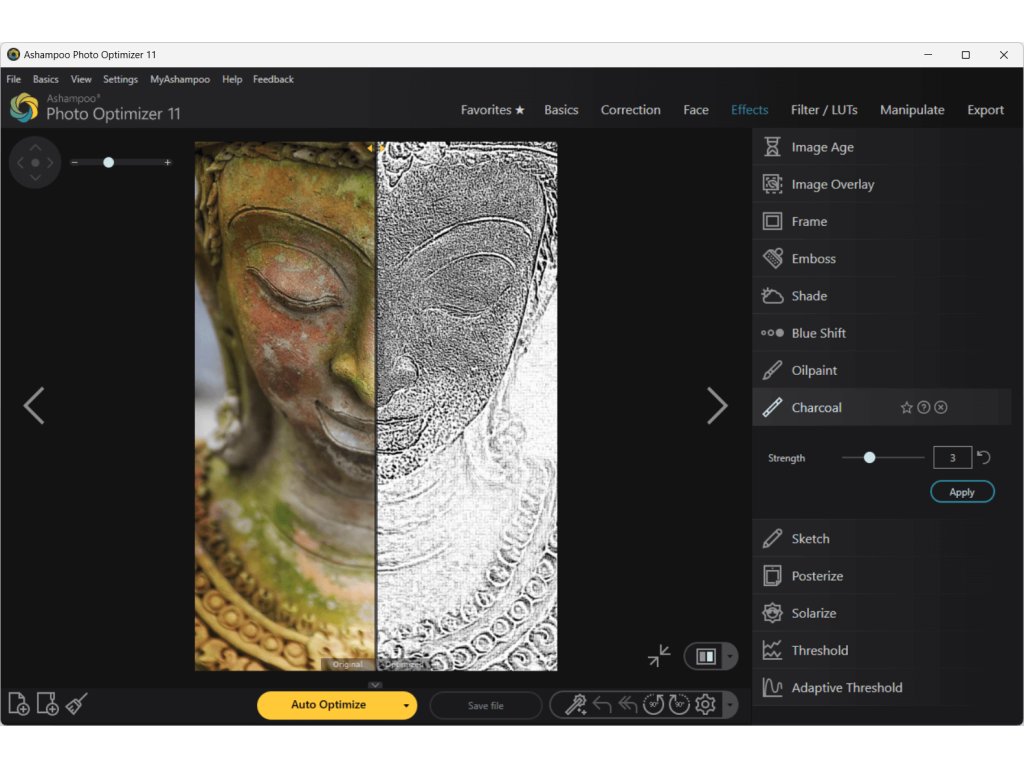
Task: Click the broom cleanup icon
Action: tap(77, 704)
